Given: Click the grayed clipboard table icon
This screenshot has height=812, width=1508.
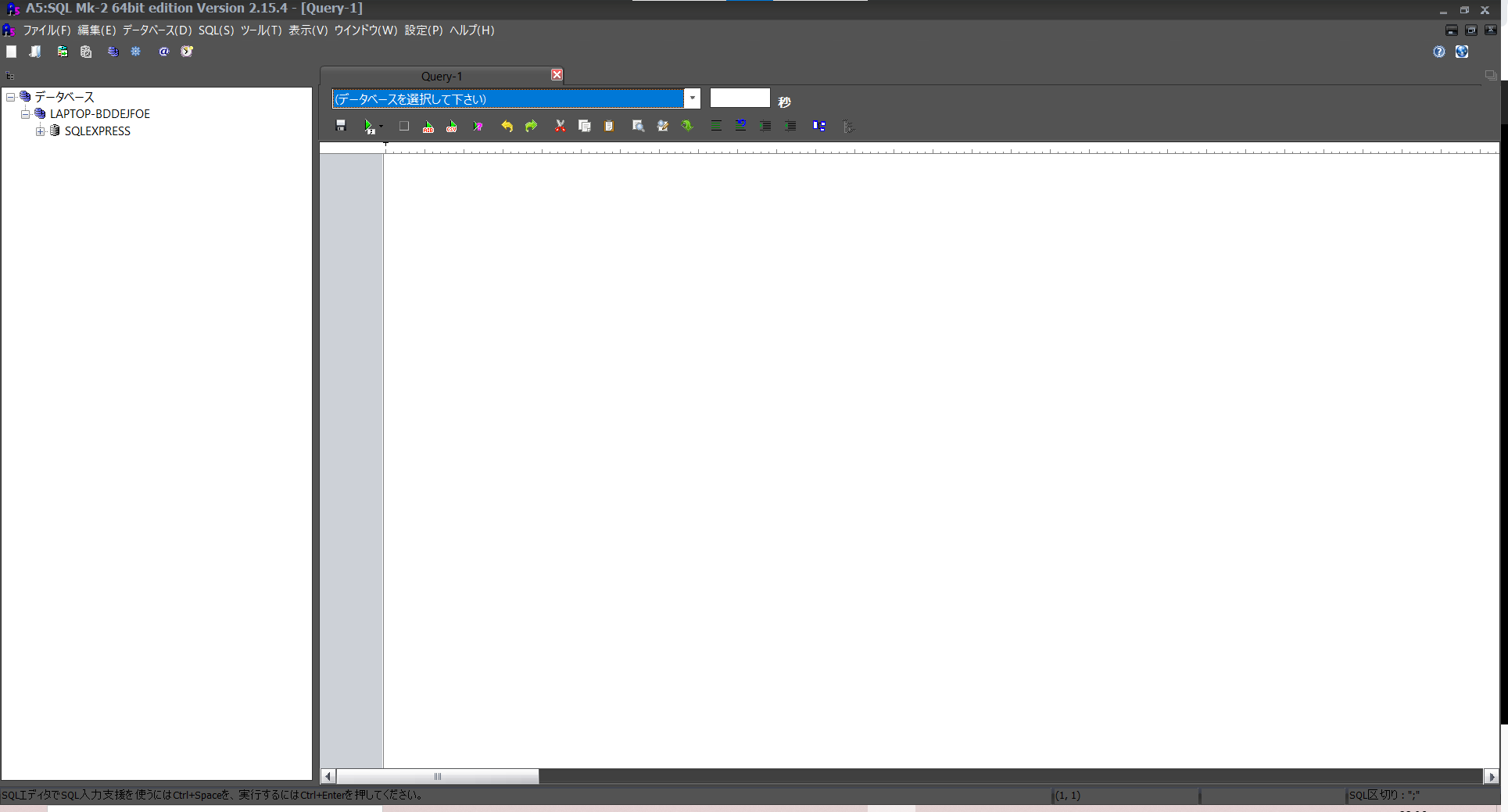Looking at the screenshot, I should (86, 52).
